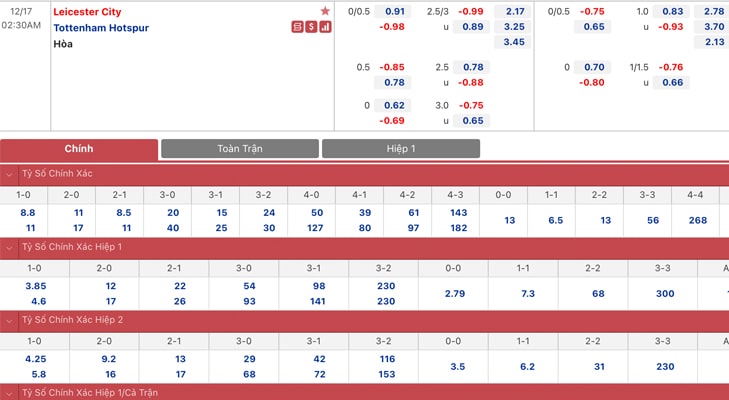Choose 3.85 odds for first-half 1-0
This screenshot has height=400, width=729.
click(34, 286)
